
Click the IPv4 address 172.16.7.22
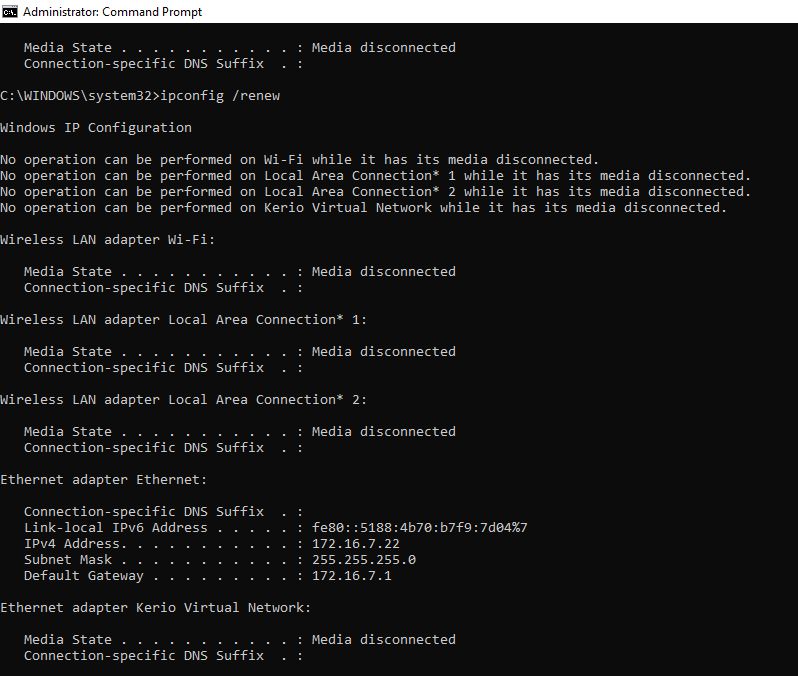click(x=356, y=544)
